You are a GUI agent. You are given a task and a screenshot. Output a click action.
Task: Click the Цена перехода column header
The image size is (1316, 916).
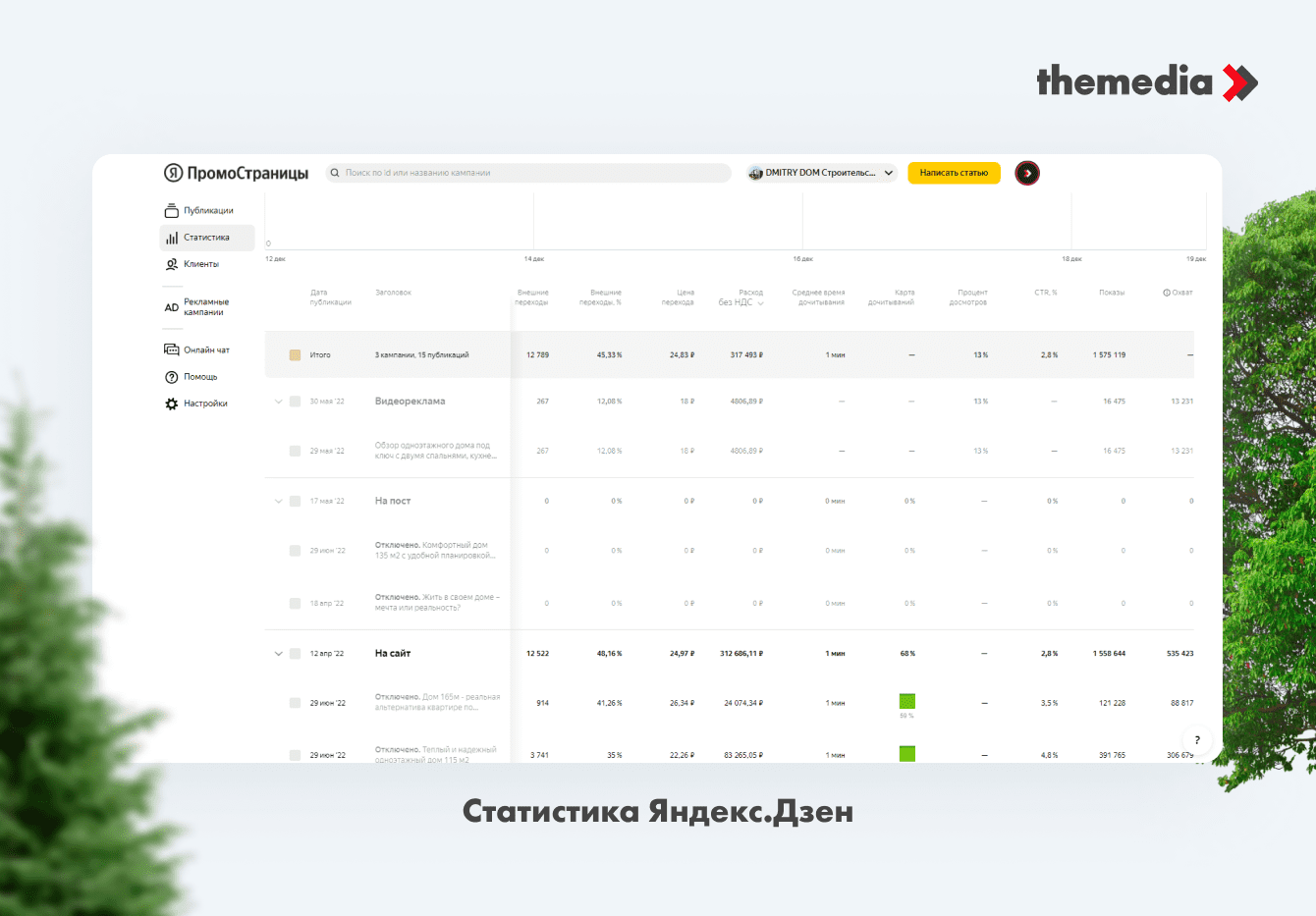click(678, 297)
